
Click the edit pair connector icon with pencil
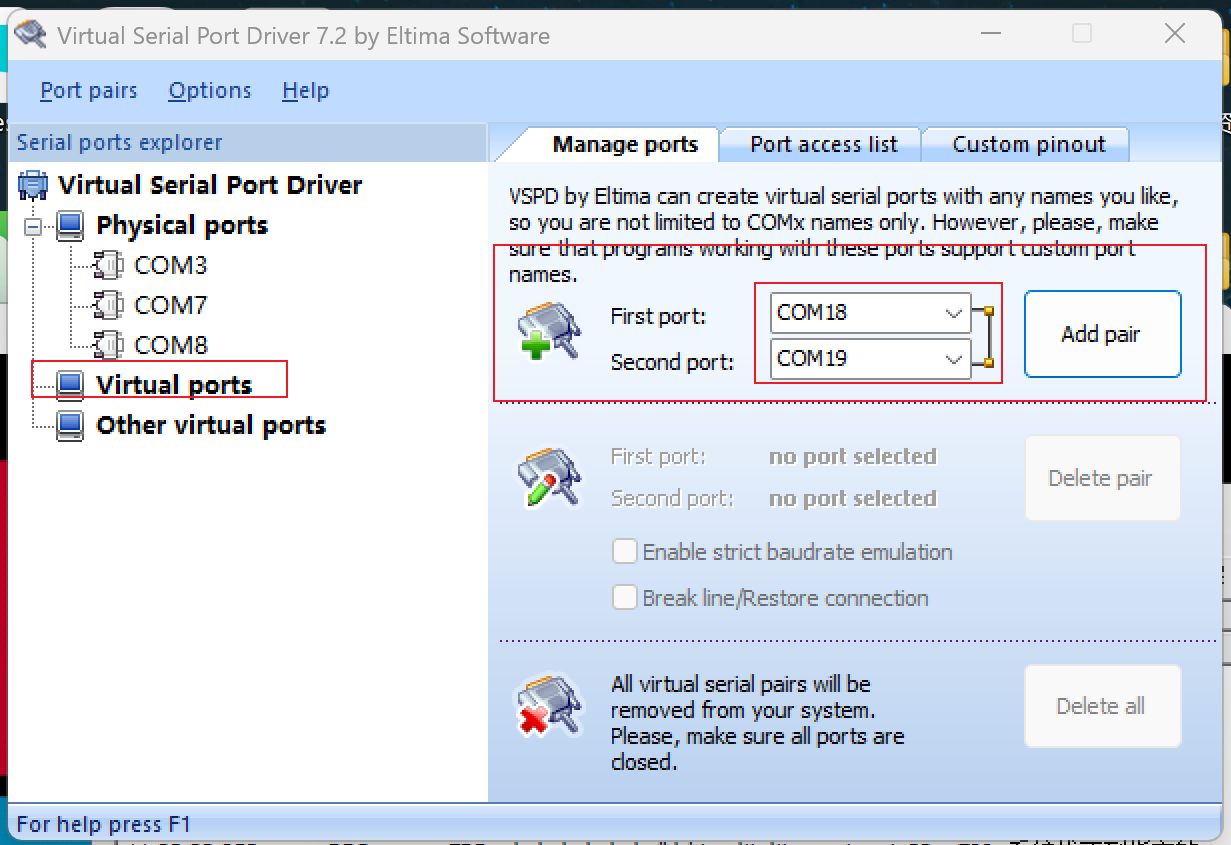pyautogui.click(x=548, y=477)
